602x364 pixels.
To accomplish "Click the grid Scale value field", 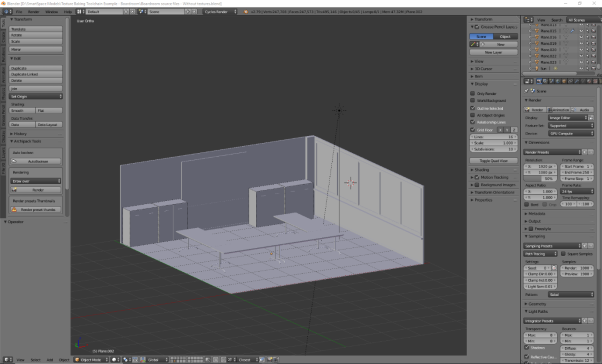I will coord(494,143).
